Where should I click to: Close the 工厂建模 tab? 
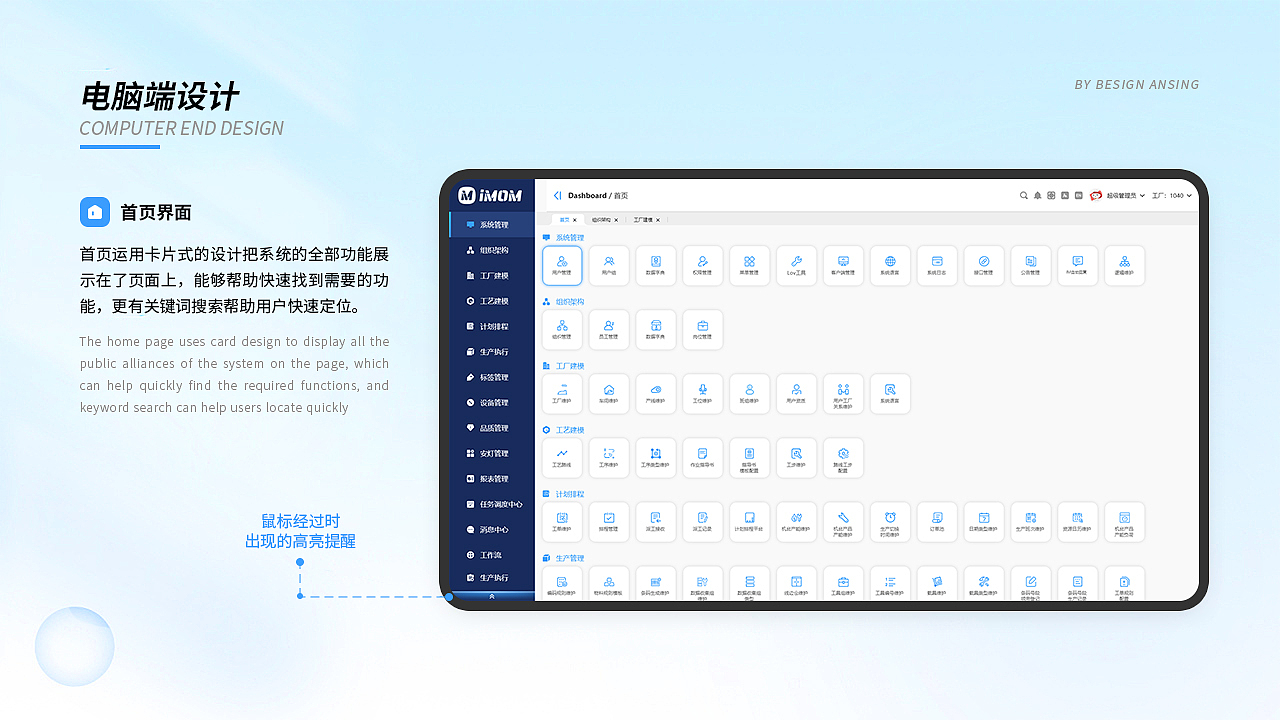pyautogui.click(x=658, y=219)
